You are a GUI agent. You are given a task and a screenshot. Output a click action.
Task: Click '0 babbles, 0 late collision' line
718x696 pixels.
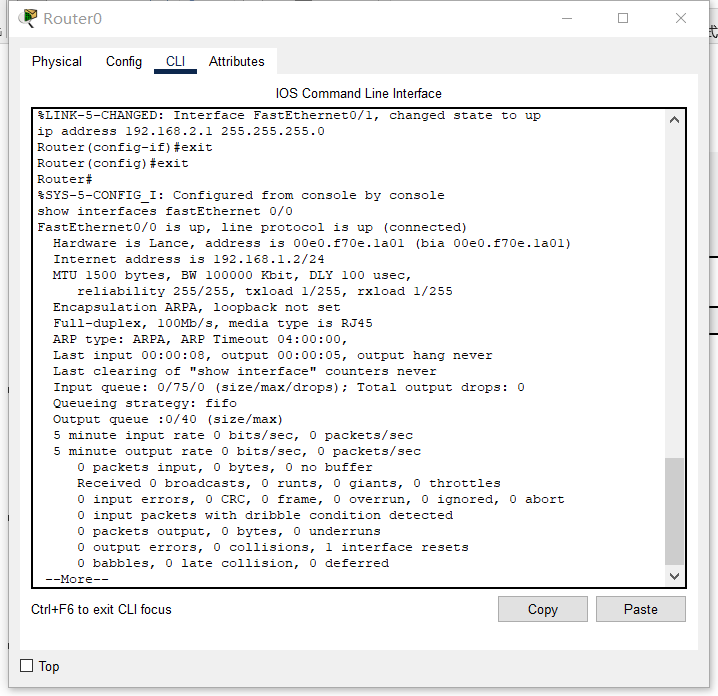pos(233,563)
